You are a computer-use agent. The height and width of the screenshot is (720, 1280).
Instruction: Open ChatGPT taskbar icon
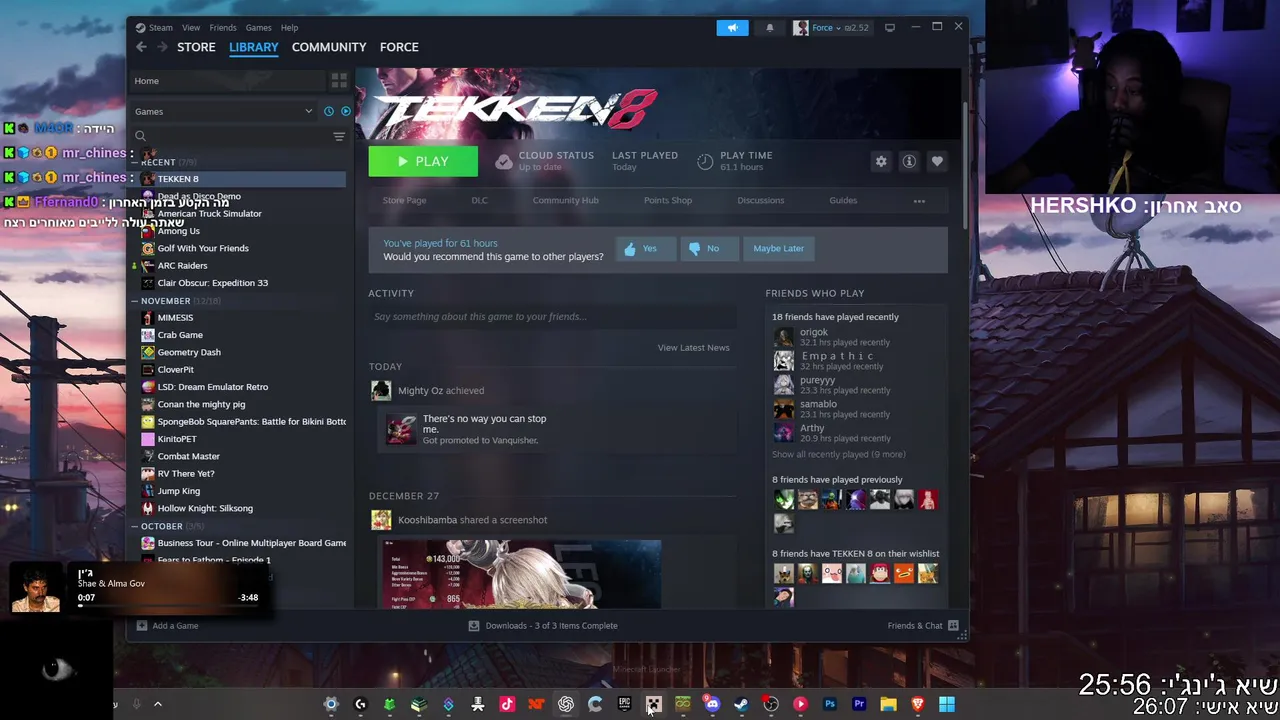coord(566,704)
